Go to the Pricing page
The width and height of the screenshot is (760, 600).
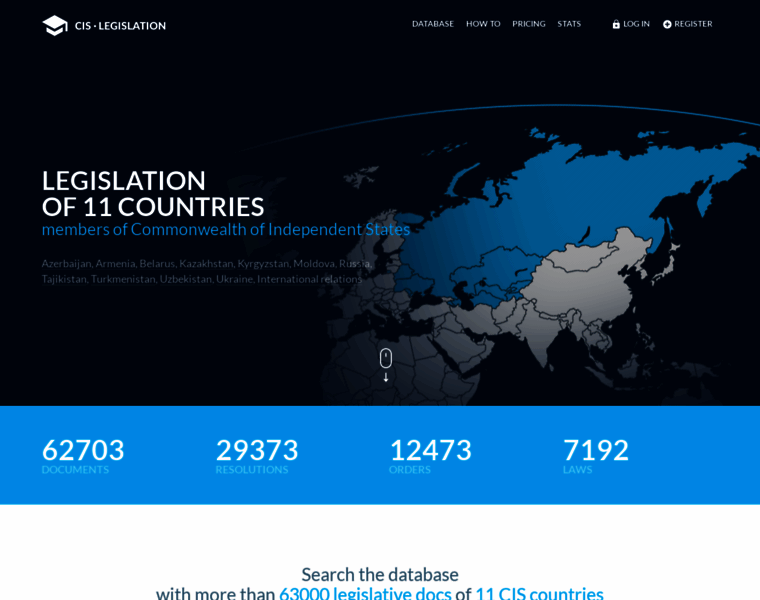click(x=529, y=24)
